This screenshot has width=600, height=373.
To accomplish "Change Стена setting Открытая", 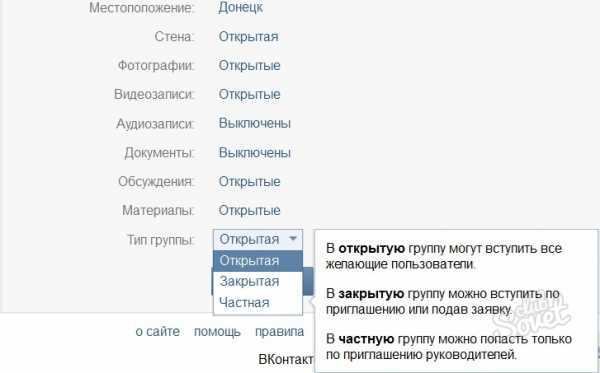I will click(x=248, y=37).
